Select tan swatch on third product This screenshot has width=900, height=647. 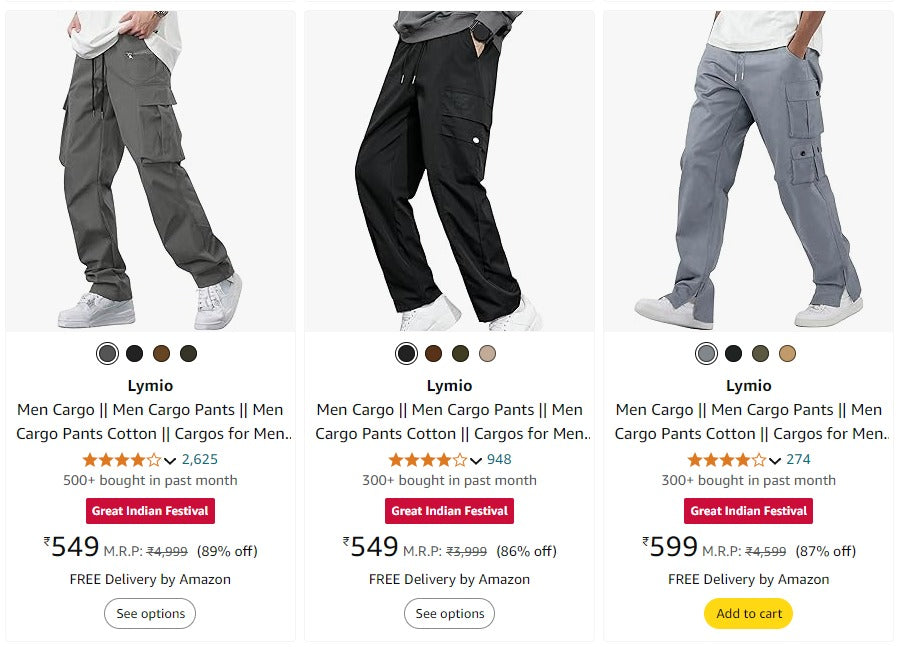tap(787, 353)
